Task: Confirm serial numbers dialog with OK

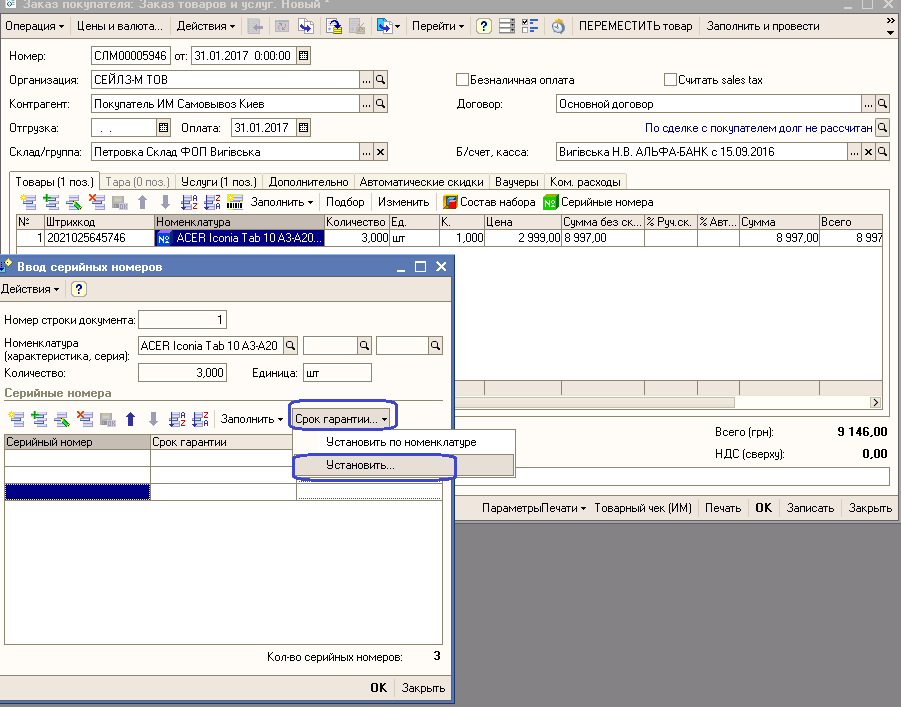Action: pos(379,688)
